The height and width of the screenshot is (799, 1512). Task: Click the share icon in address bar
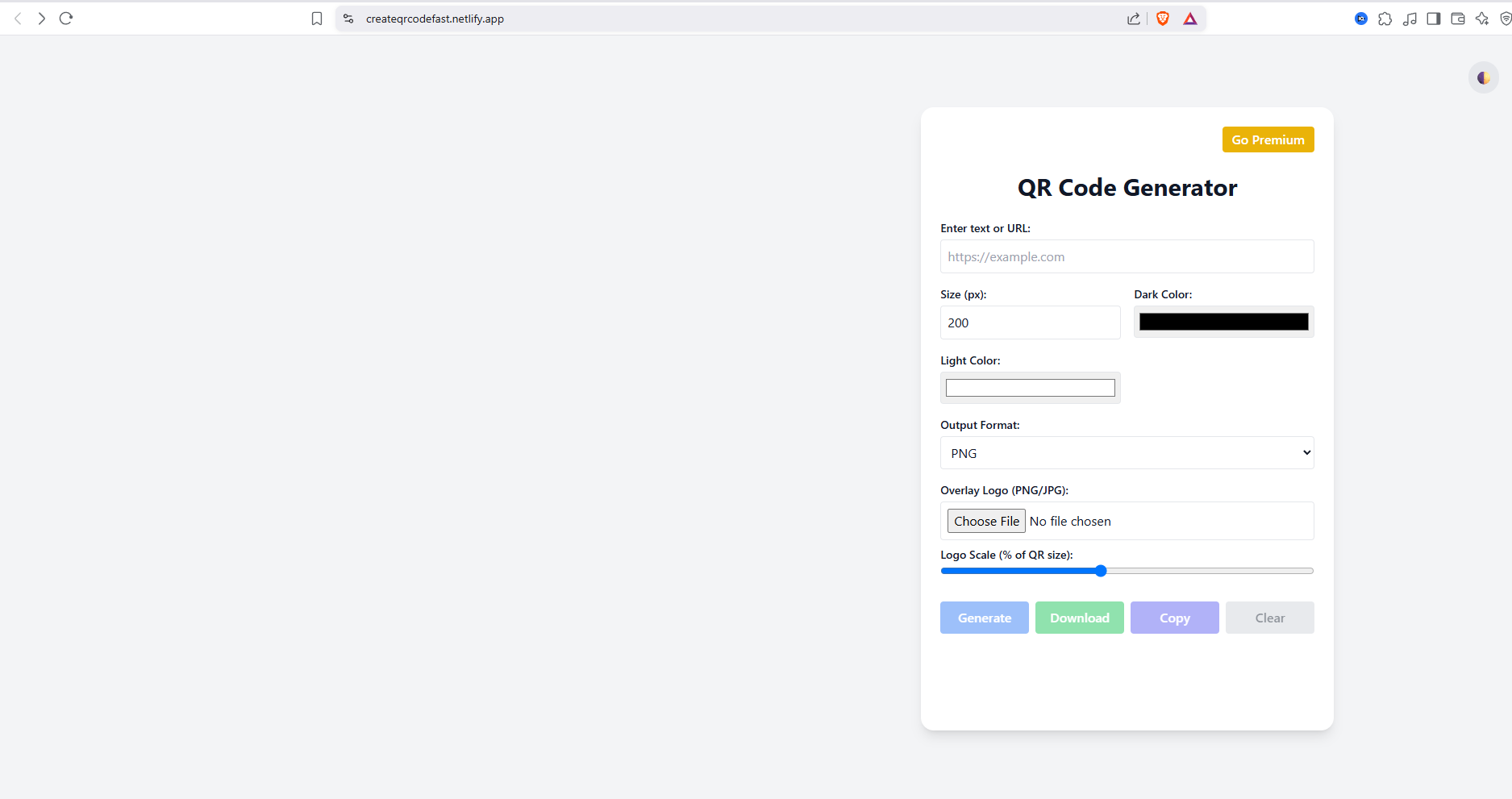pos(1134,19)
